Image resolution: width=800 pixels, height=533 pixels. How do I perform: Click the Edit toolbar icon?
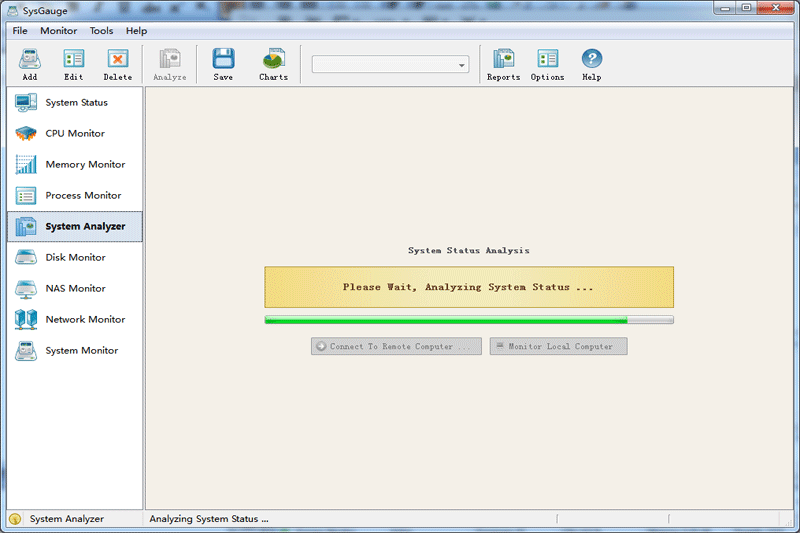coord(73,64)
